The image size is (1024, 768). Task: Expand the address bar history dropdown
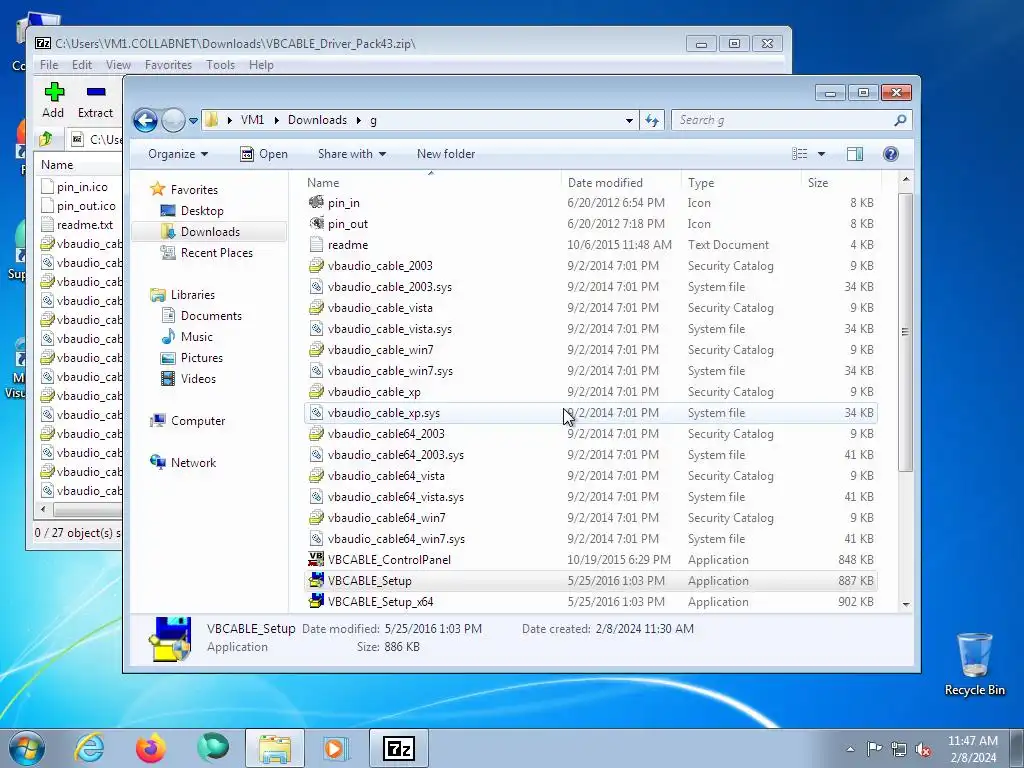tap(629, 120)
